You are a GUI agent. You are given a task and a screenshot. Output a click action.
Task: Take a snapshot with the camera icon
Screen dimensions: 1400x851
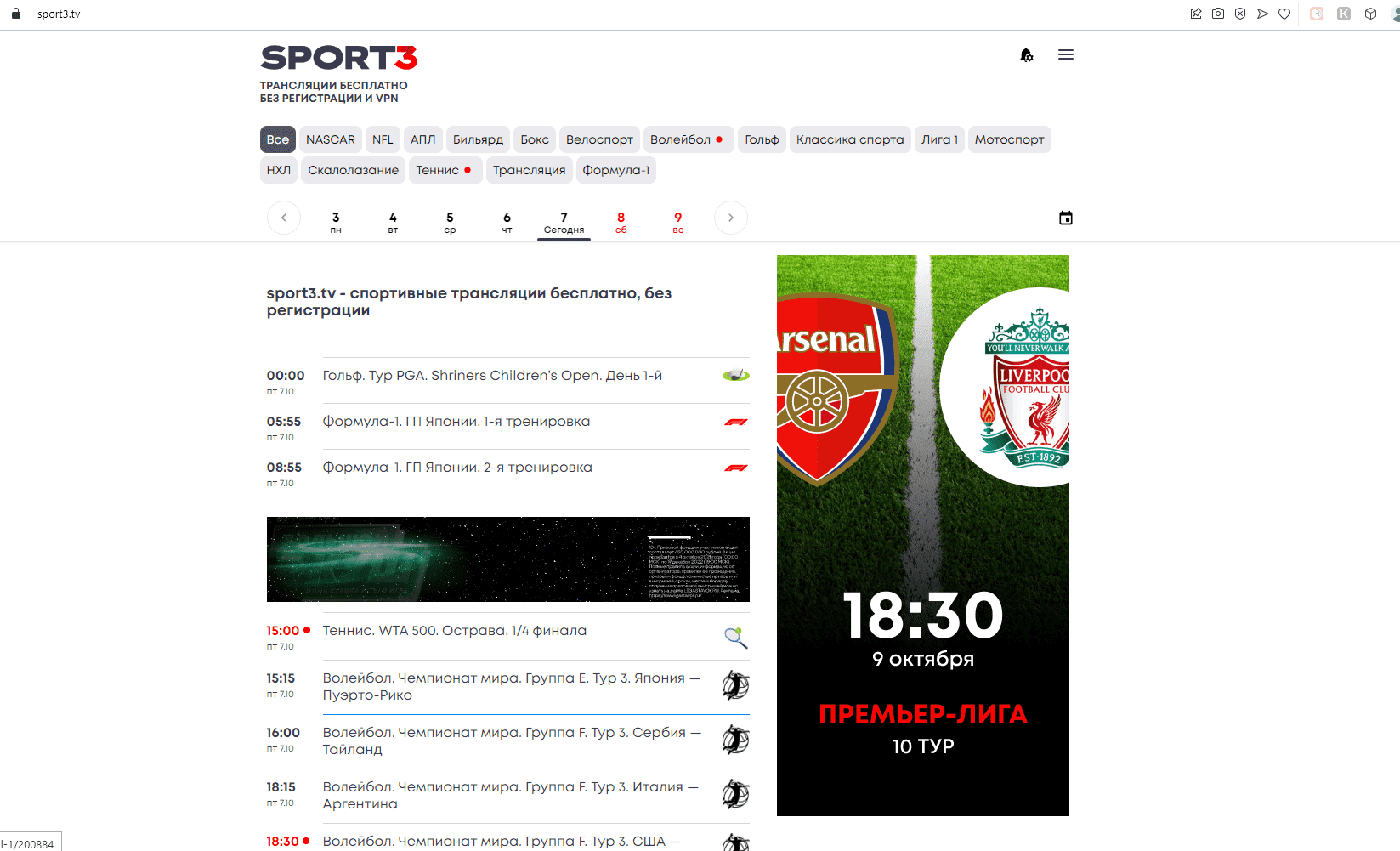pos(1218,14)
